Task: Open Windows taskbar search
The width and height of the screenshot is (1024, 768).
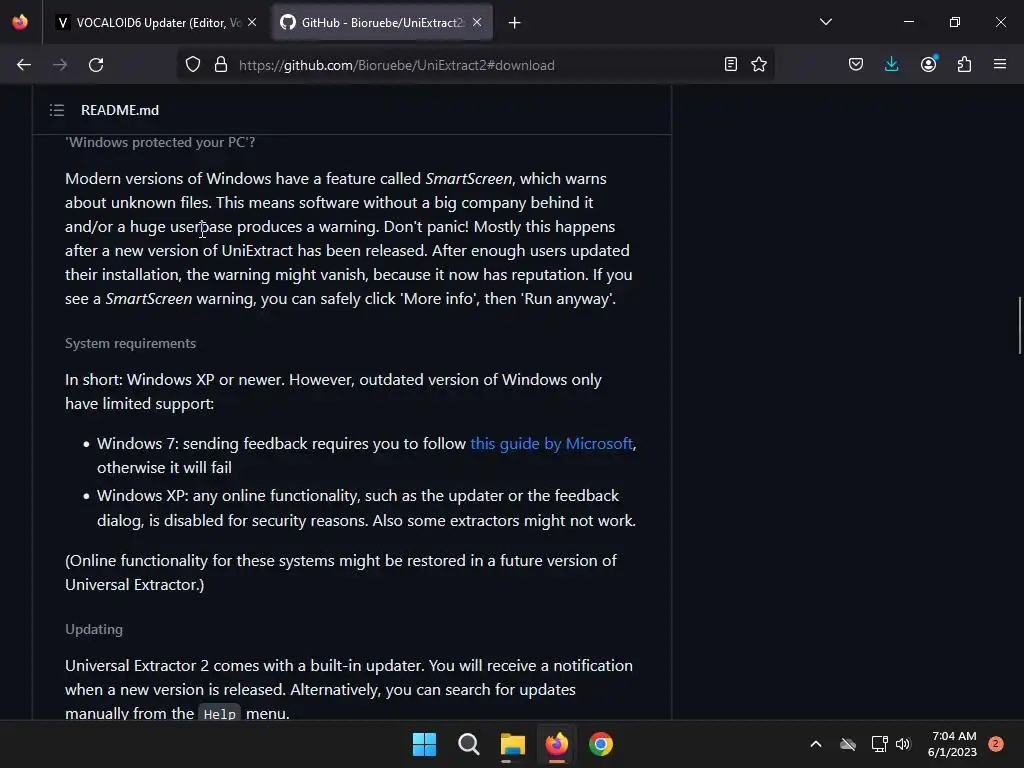Action: 469,744
